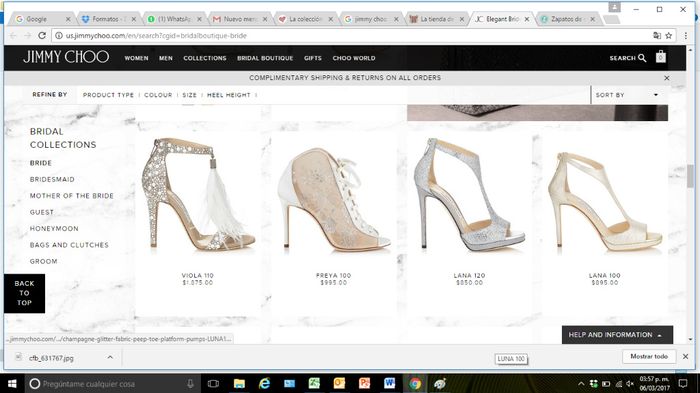
Task: Go back using the browser arrow
Action: (13, 35)
